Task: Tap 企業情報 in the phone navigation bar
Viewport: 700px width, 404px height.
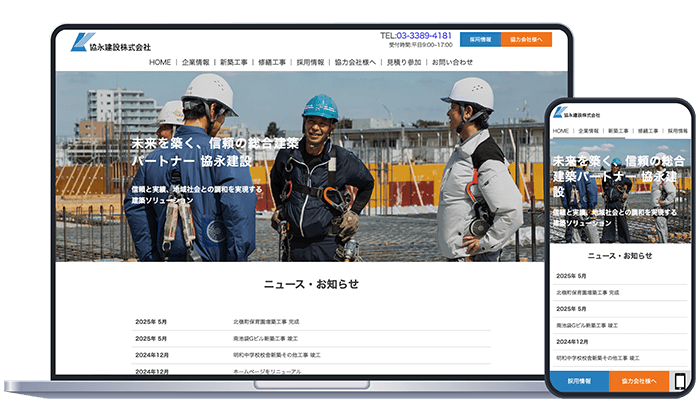Action: point(588,131)
